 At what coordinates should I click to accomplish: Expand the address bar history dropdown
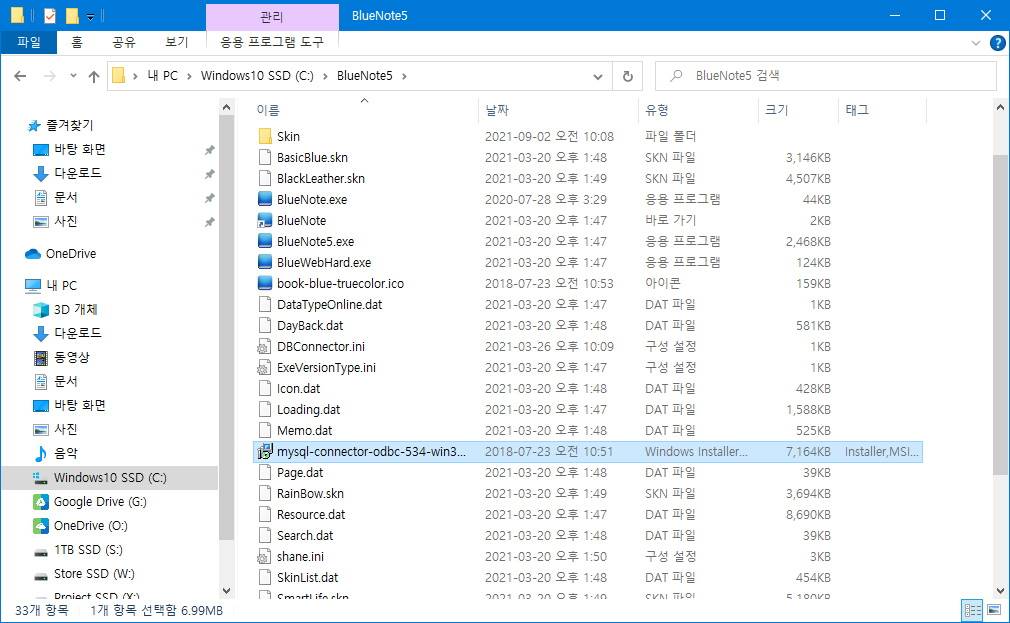pyautogui.click(x=598, y=77)
